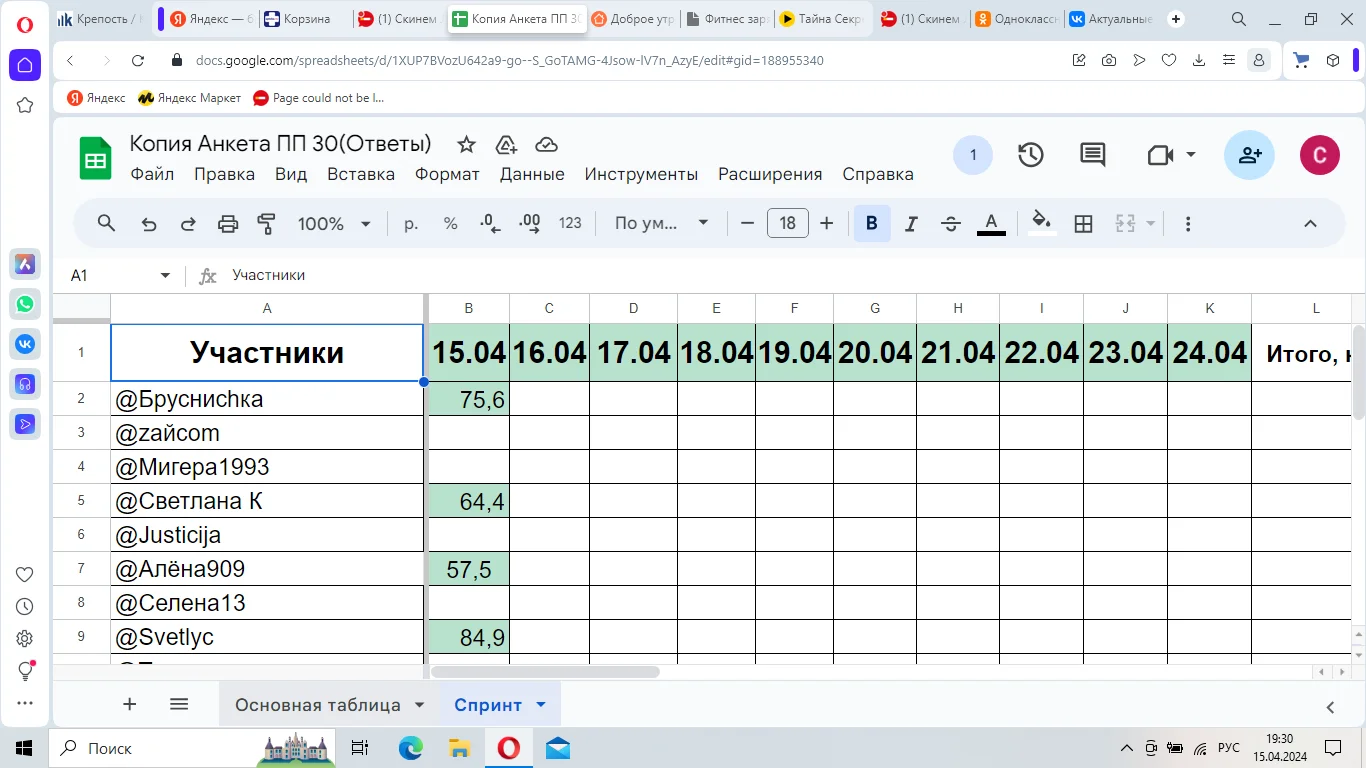Screen dimensions: 1366x768
Task: Switch to the Основная таблица sheet tab
Action: click(x=320, y=704)
